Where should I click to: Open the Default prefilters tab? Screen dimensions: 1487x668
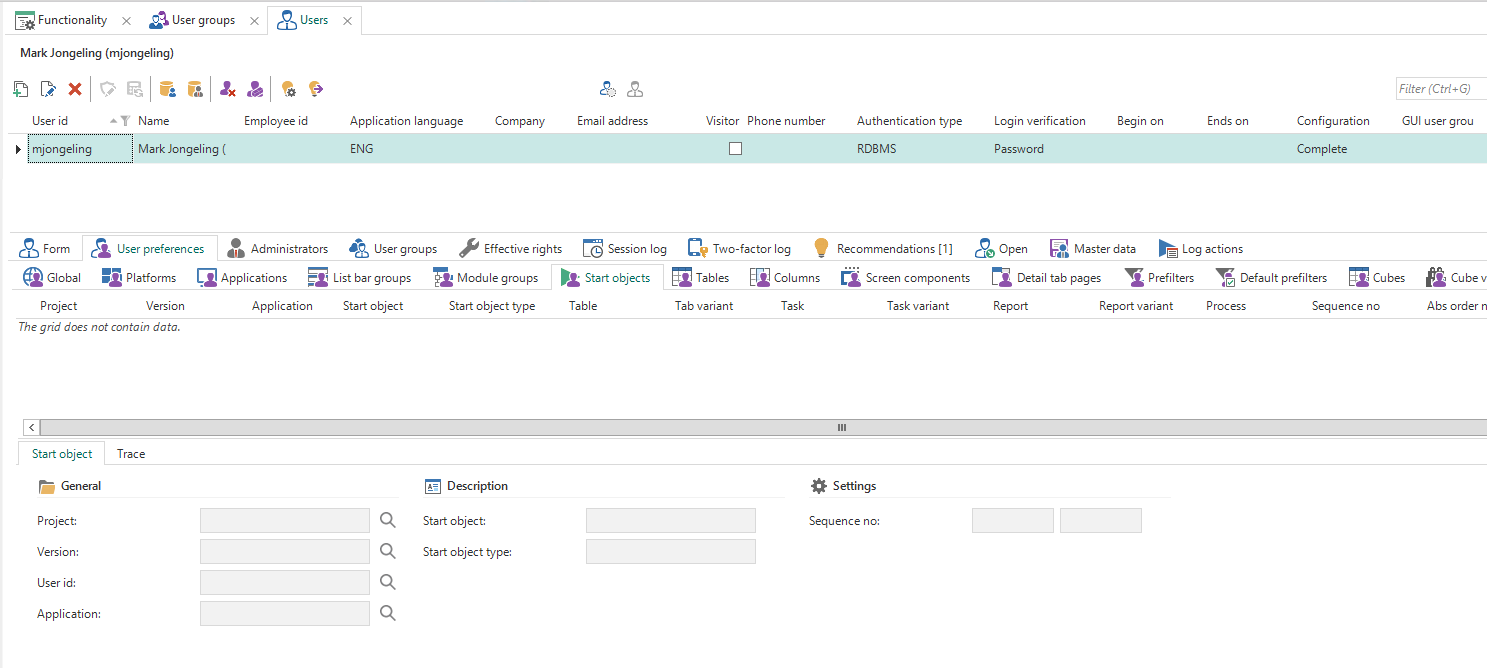1271,277
